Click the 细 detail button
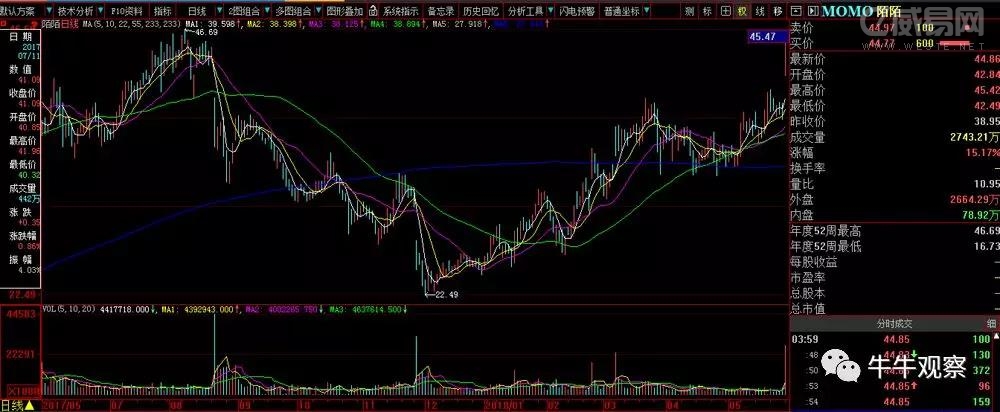 pos(992,324)
